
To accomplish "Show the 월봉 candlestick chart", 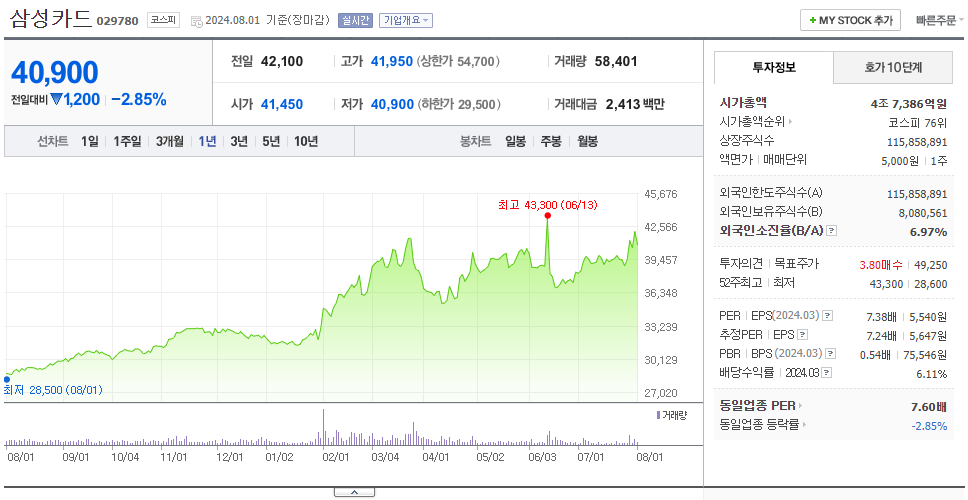I will tap(588, 141).
